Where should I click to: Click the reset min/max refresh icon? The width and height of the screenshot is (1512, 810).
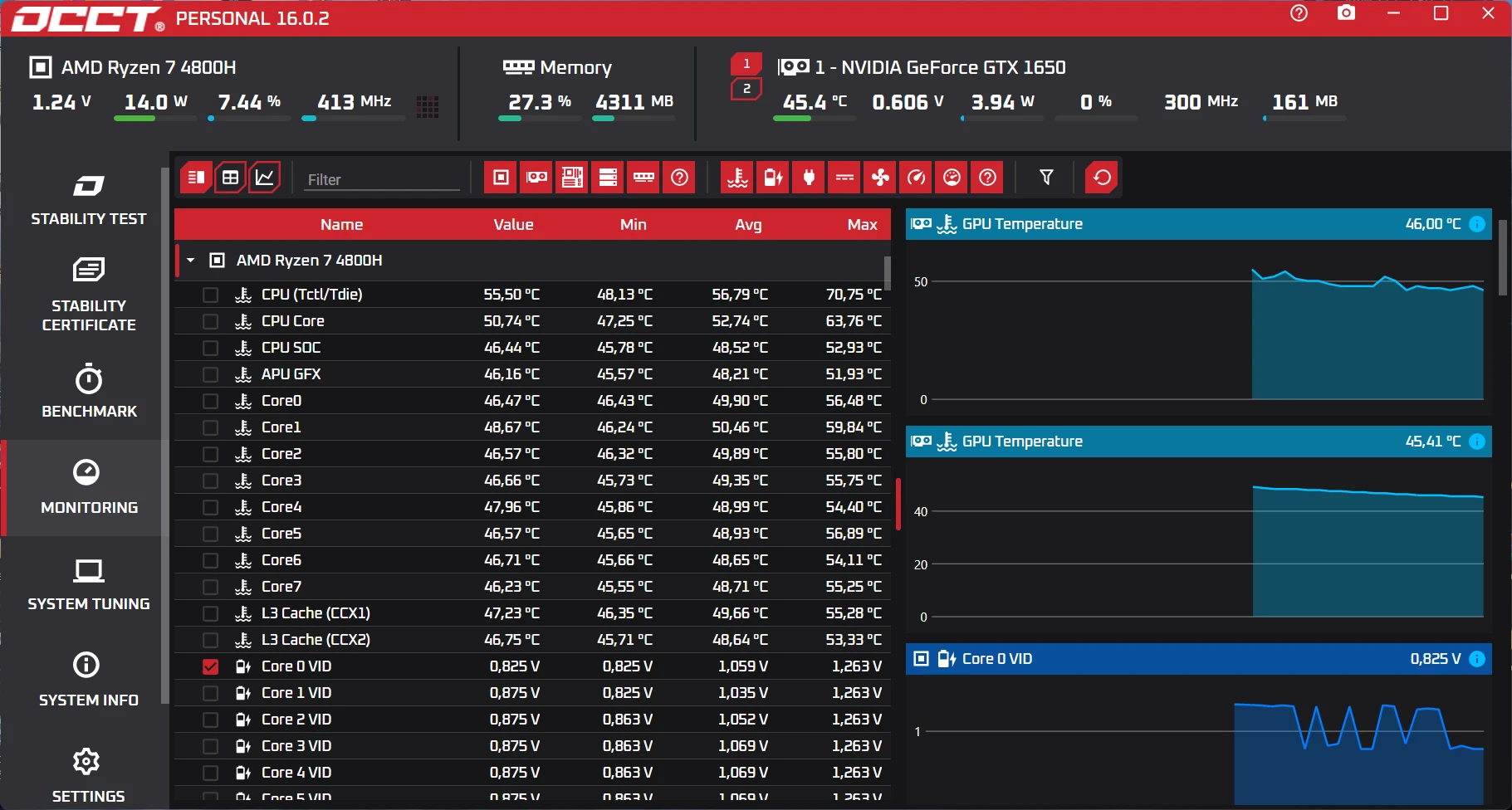point(1102,178)
